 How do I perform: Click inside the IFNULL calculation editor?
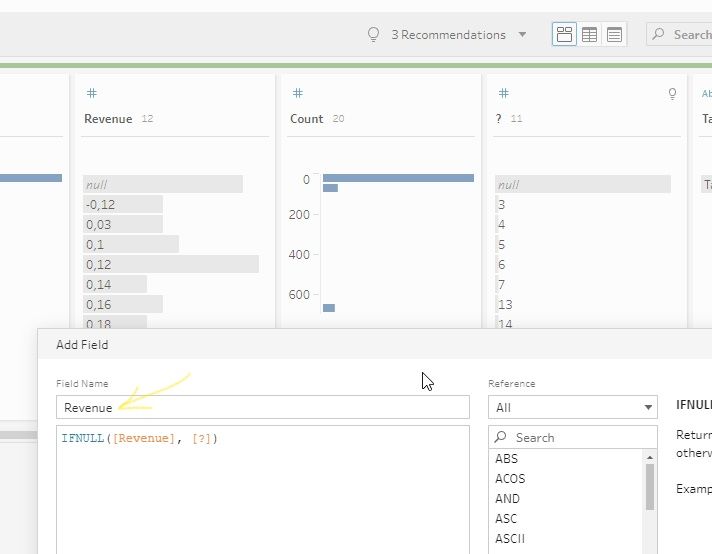[262, 490]
